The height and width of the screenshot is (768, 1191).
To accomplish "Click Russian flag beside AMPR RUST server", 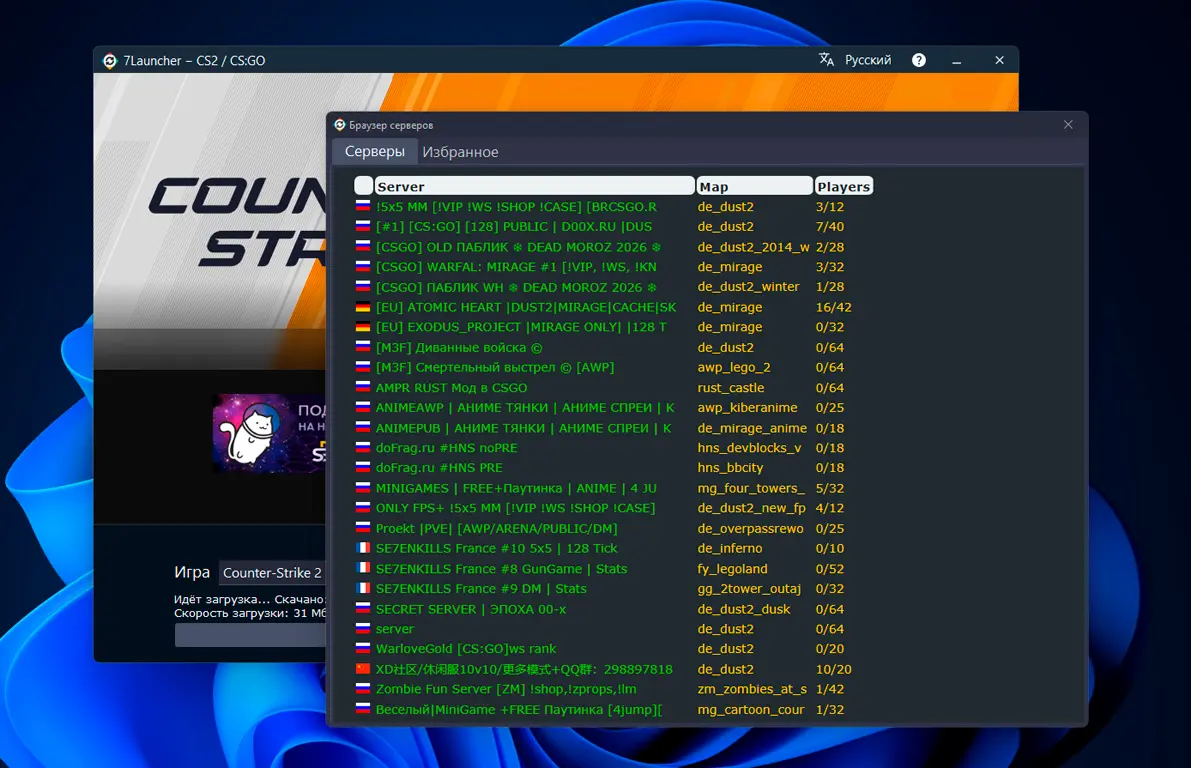I will (x=363, y=388).
